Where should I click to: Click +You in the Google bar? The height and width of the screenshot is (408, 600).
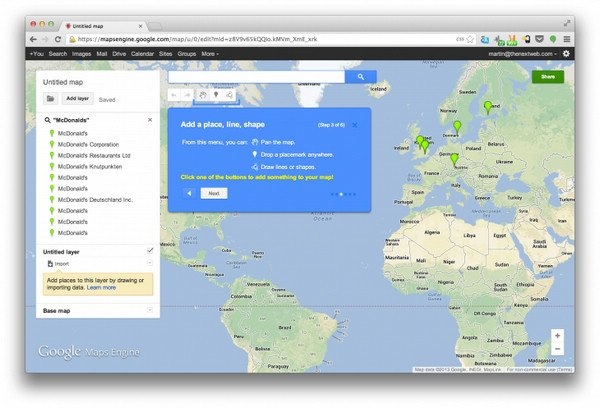(37, 54)
